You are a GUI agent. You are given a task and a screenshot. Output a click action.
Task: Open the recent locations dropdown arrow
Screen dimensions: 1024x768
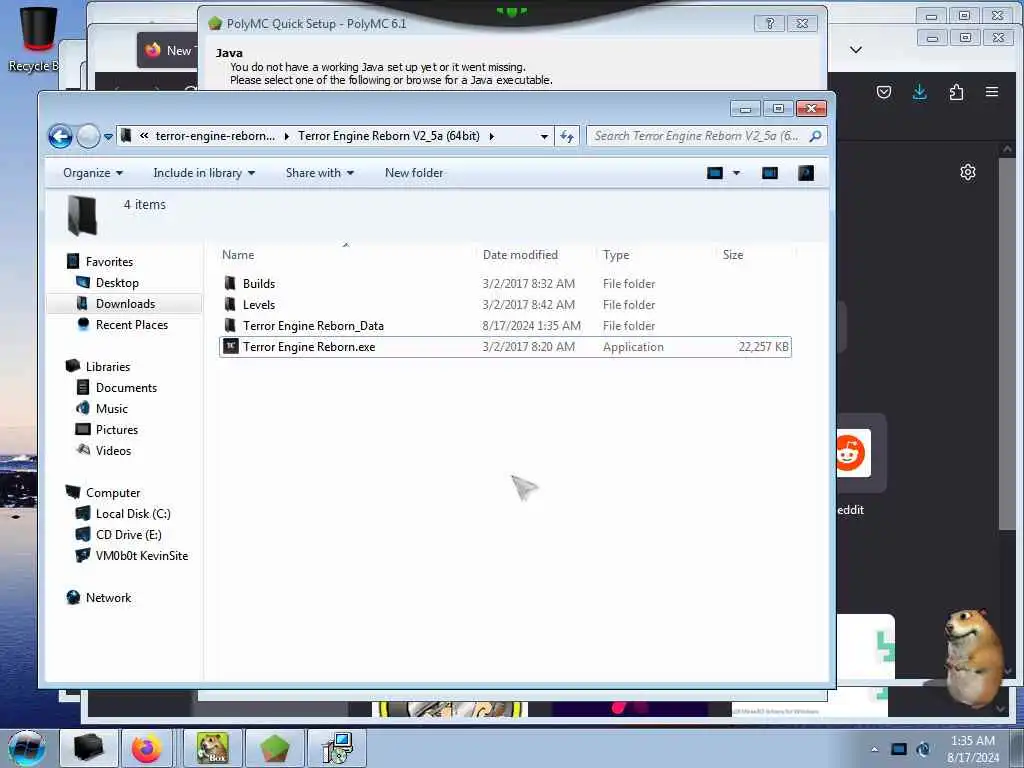108,136
